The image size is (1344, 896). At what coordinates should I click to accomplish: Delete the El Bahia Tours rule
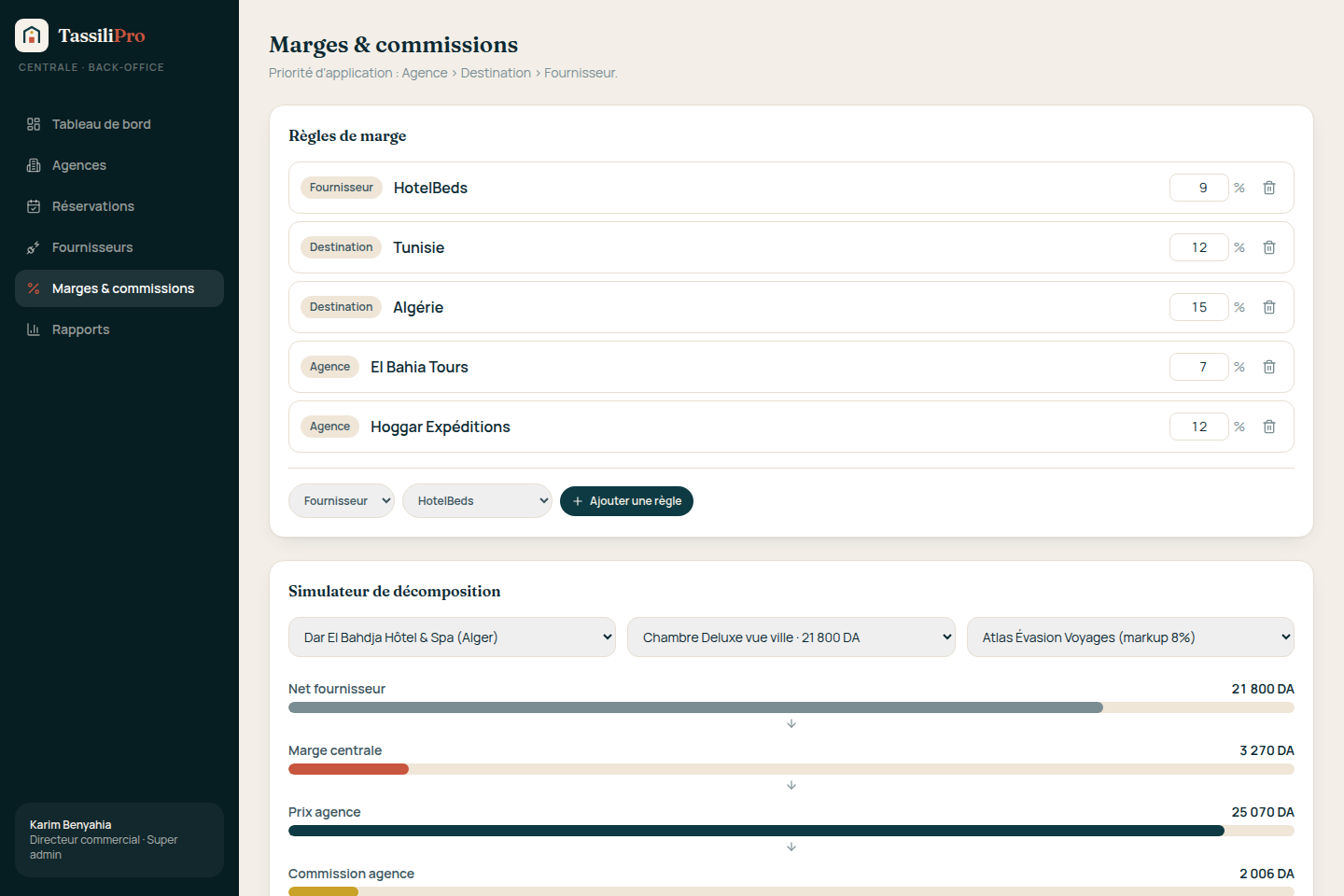click(x=1269, y=367)
